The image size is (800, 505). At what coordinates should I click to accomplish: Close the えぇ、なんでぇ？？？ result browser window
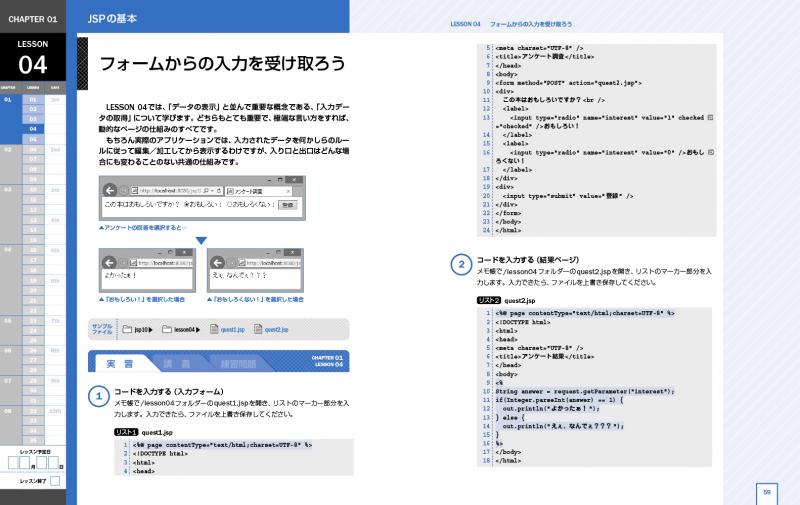[x=292, y=252]
